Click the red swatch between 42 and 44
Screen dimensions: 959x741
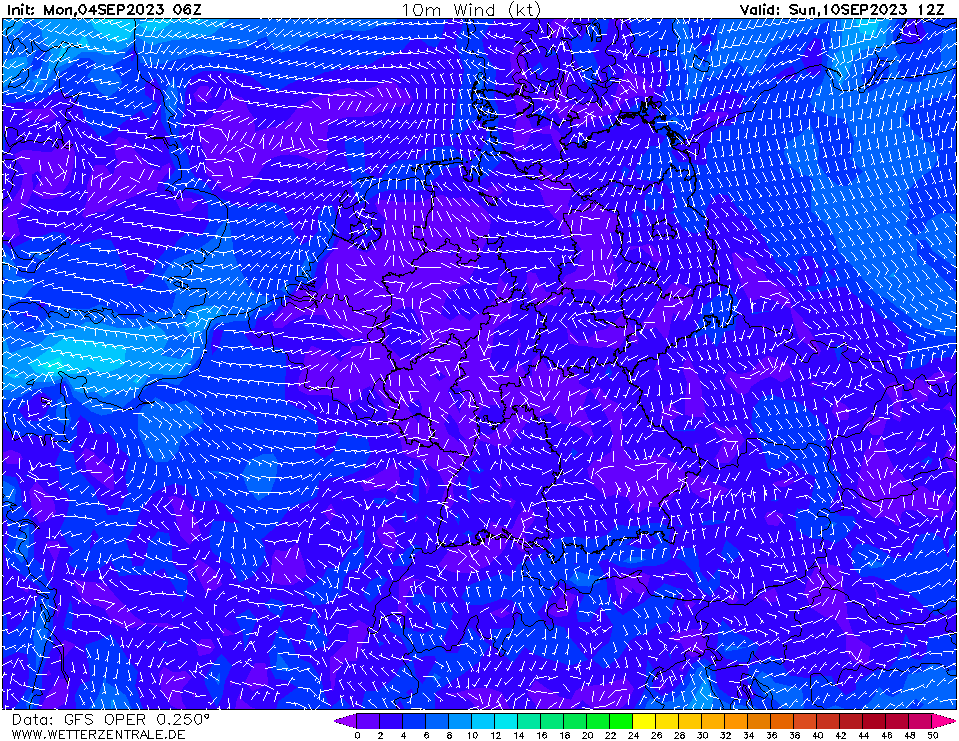[852, 721]
